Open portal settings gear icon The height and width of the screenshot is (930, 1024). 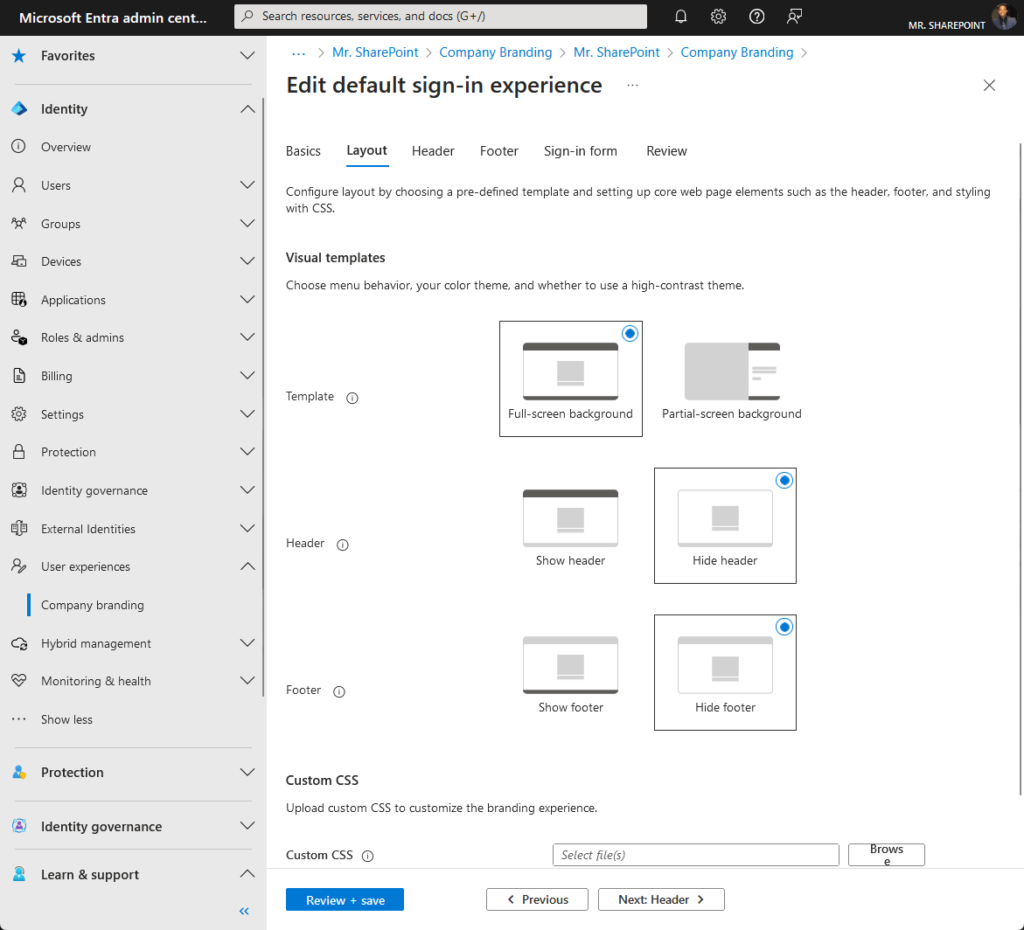pyautogui.click(x=718, y=16)
